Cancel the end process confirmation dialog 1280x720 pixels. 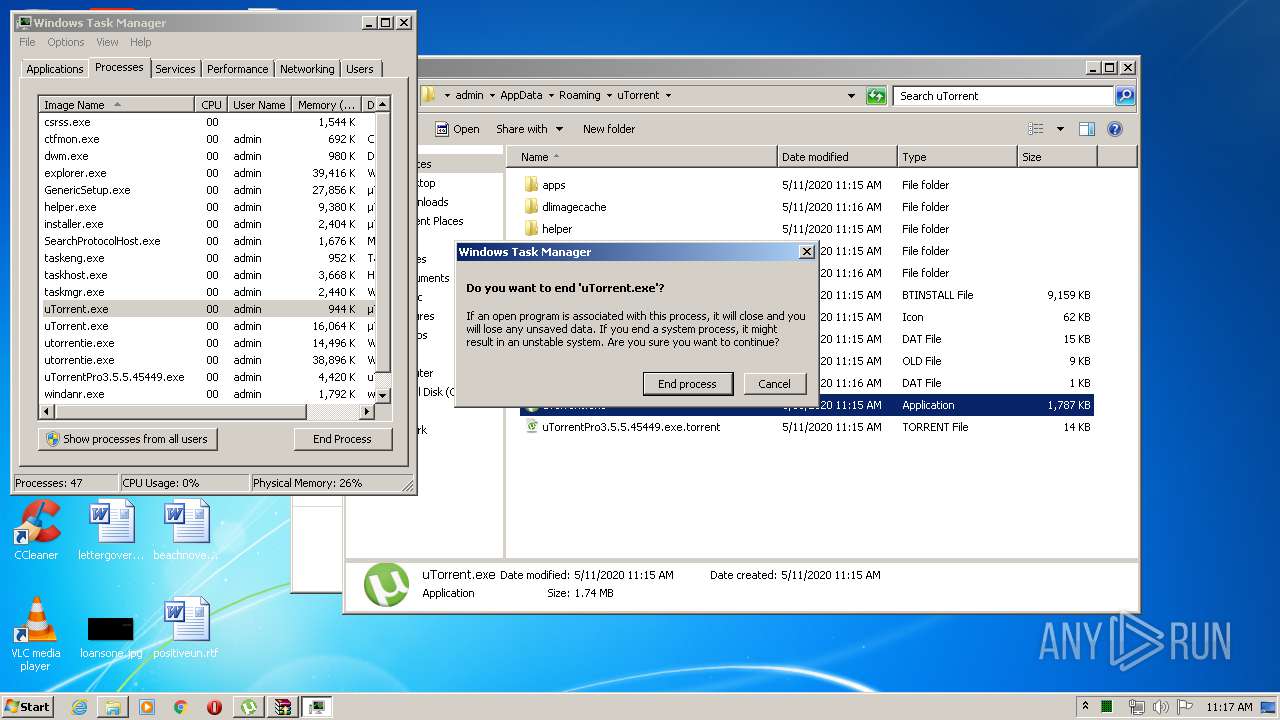tap(774, 384)
